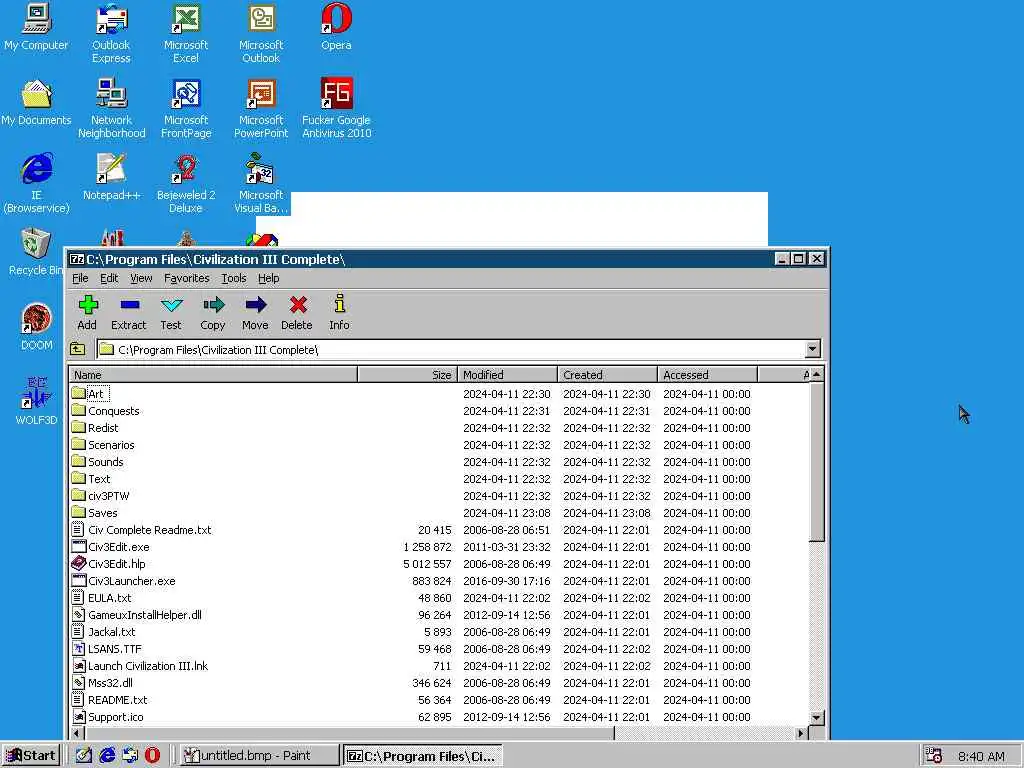Go up one folder level icon
This screenshot has width=1024, height=768.
click(x=78, y=349)
